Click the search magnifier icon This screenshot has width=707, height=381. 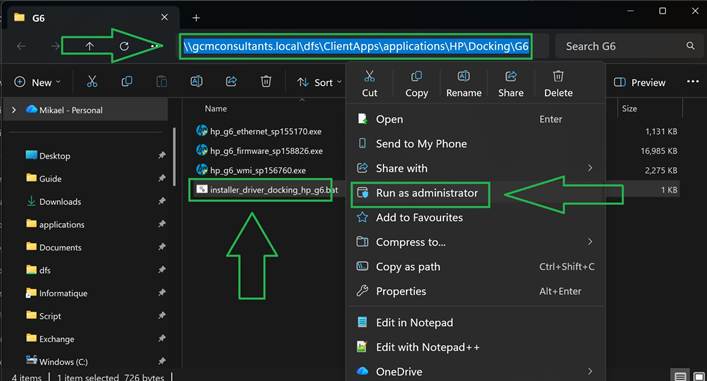(690, 46)
